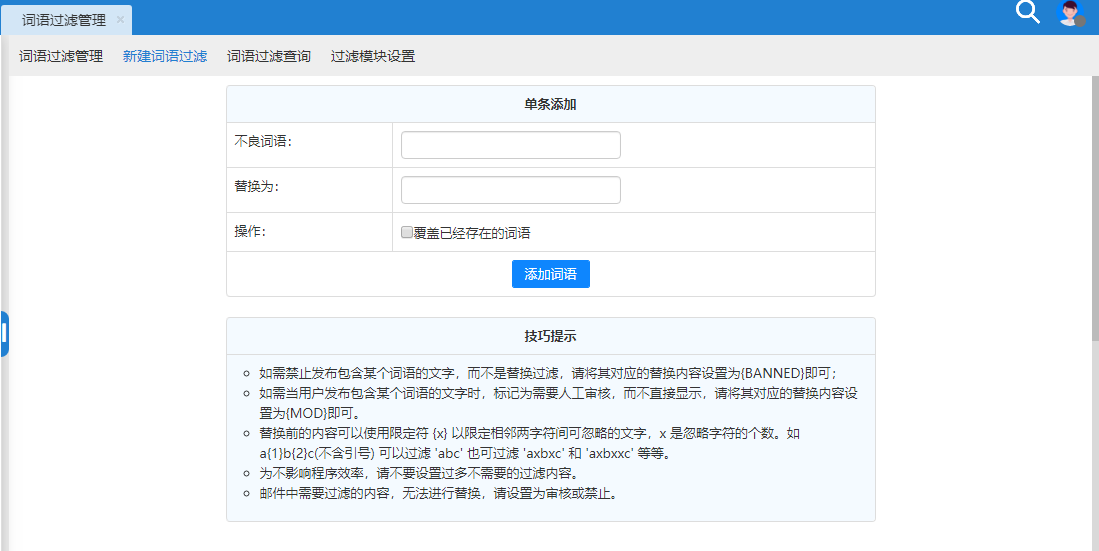Click the first tip about {BANNED}
This screenshot has height=551, width=1099.
click(548, 370)
